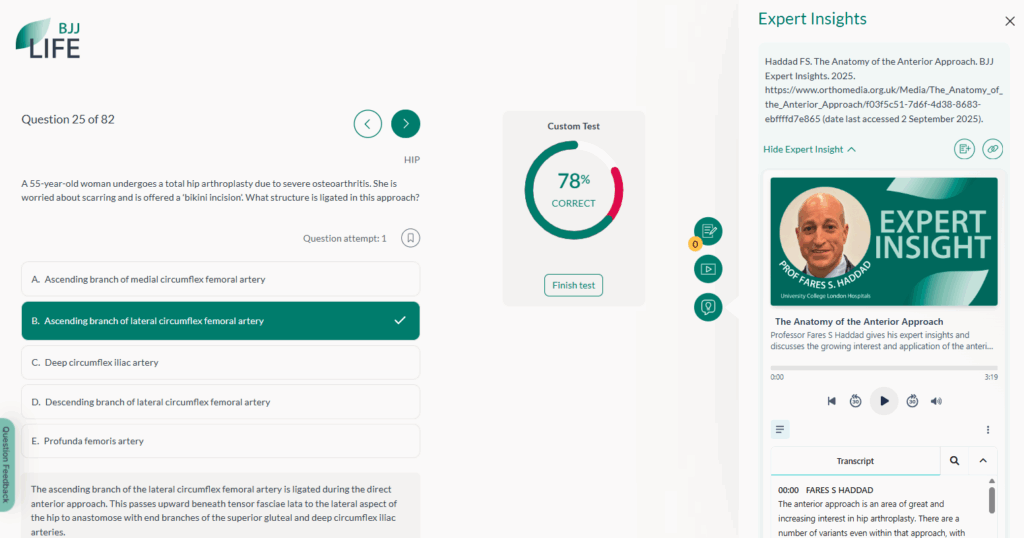The height and width of the screenshot is (538, 1024).
Task: Play the Expert Insight recording
Action: coord(884,401)
